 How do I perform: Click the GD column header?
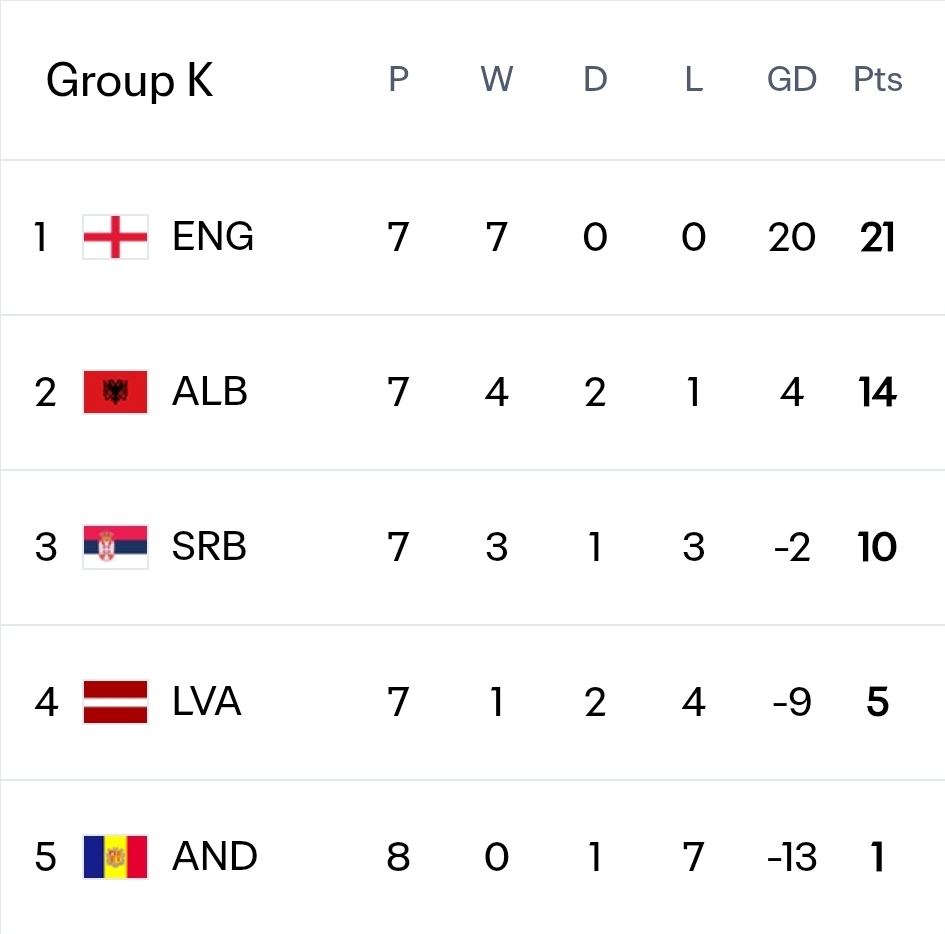pos(792,80)
